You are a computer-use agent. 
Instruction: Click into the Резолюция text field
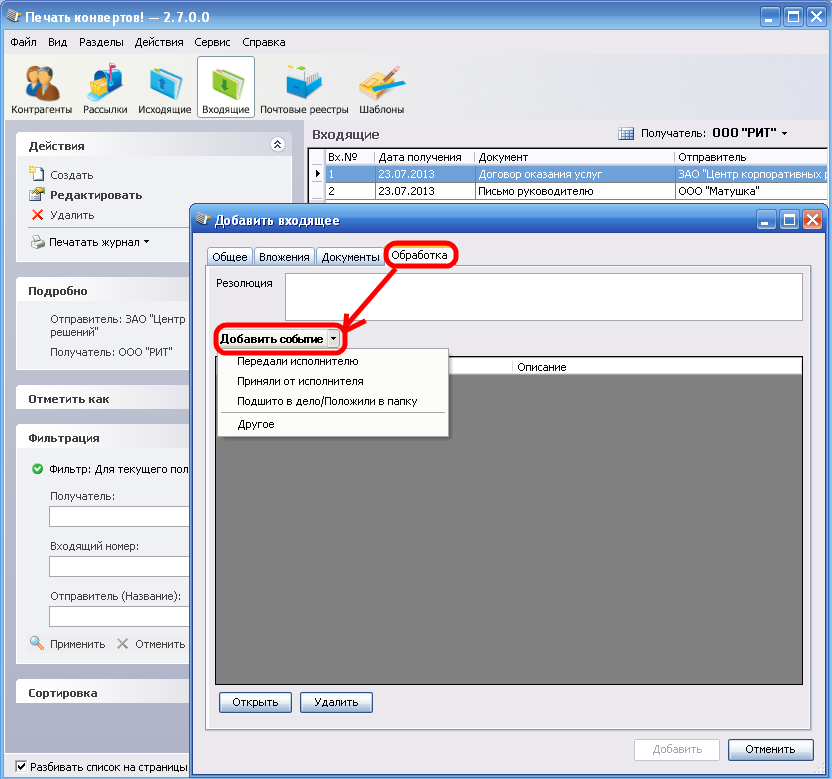[x=543, y=297]
